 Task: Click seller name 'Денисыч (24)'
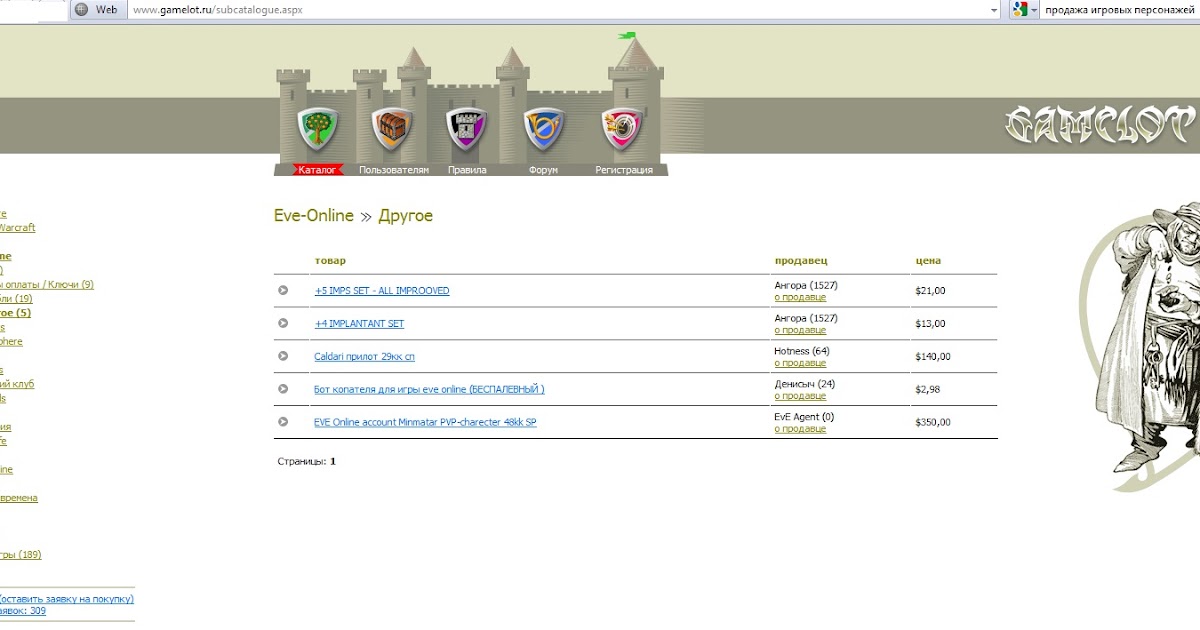pyautogui.click(x=805, y=384)
